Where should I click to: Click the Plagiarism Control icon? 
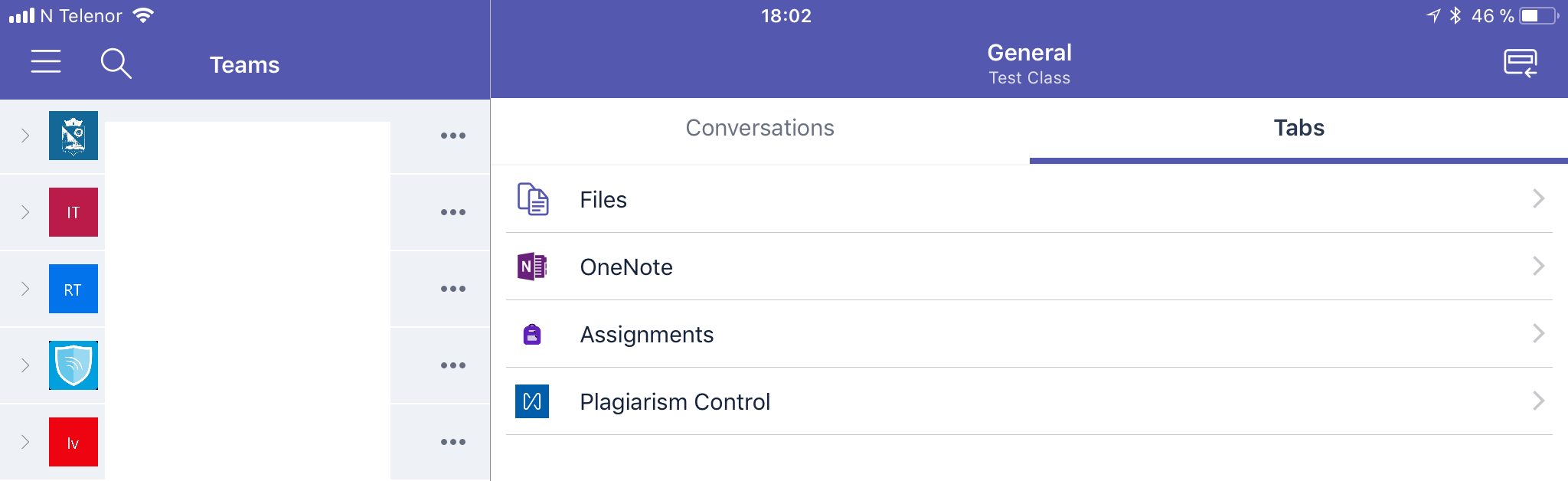532,401
